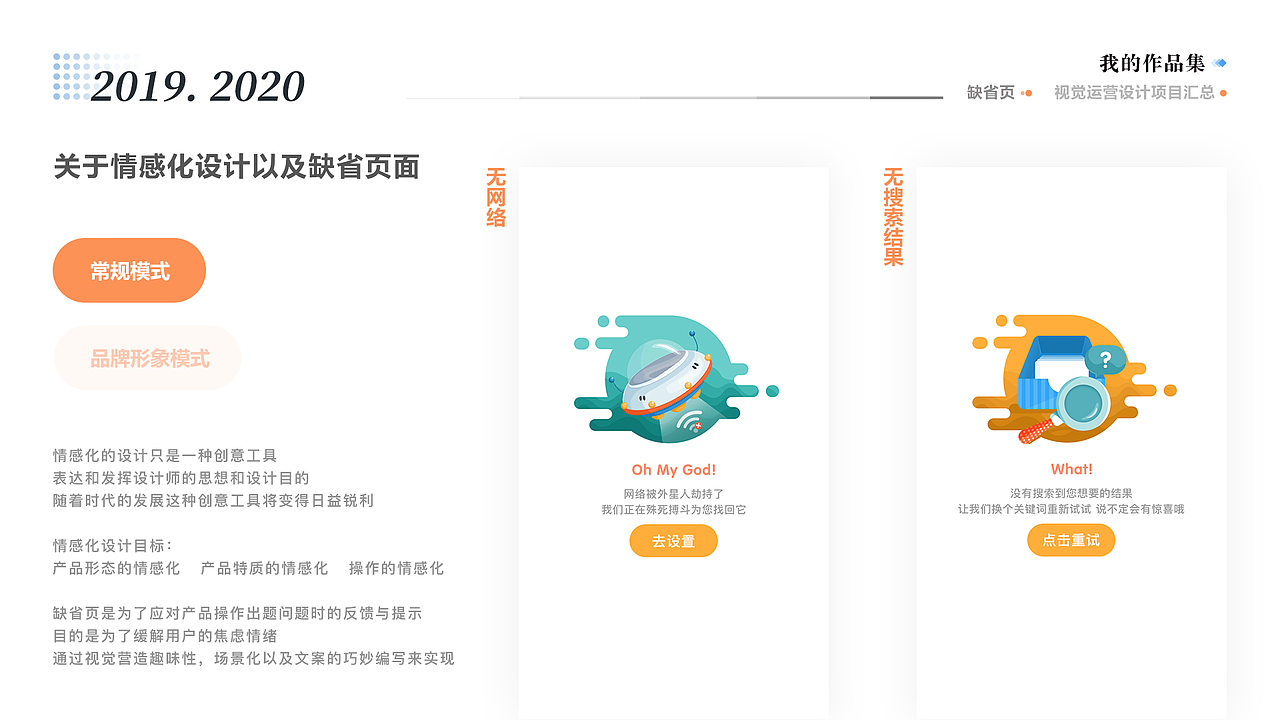Viewport: 1280px width, 720px height.
Task: Click the orange dot after 缺省页
Action: pos(1028,91)
